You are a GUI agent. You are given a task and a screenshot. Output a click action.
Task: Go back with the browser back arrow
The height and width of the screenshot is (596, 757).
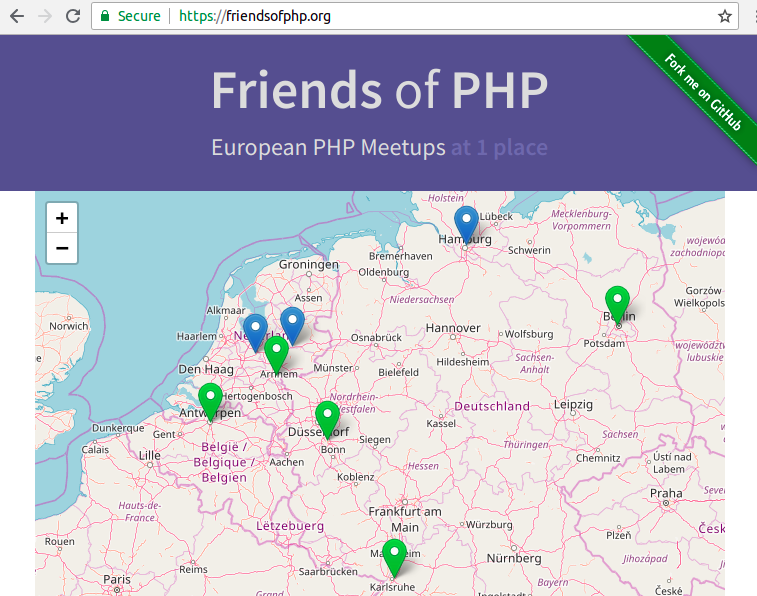coord(17,16)
